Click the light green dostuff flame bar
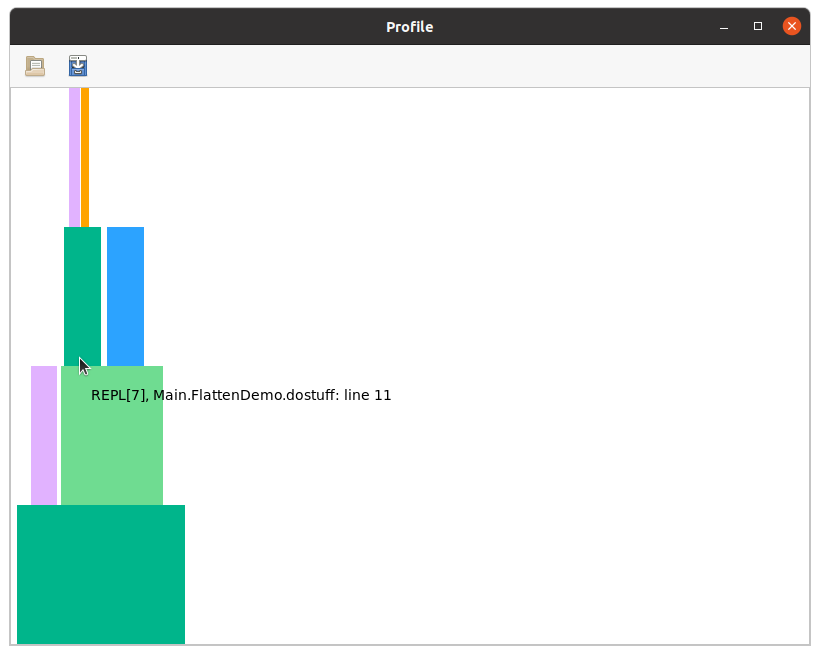 112,435
